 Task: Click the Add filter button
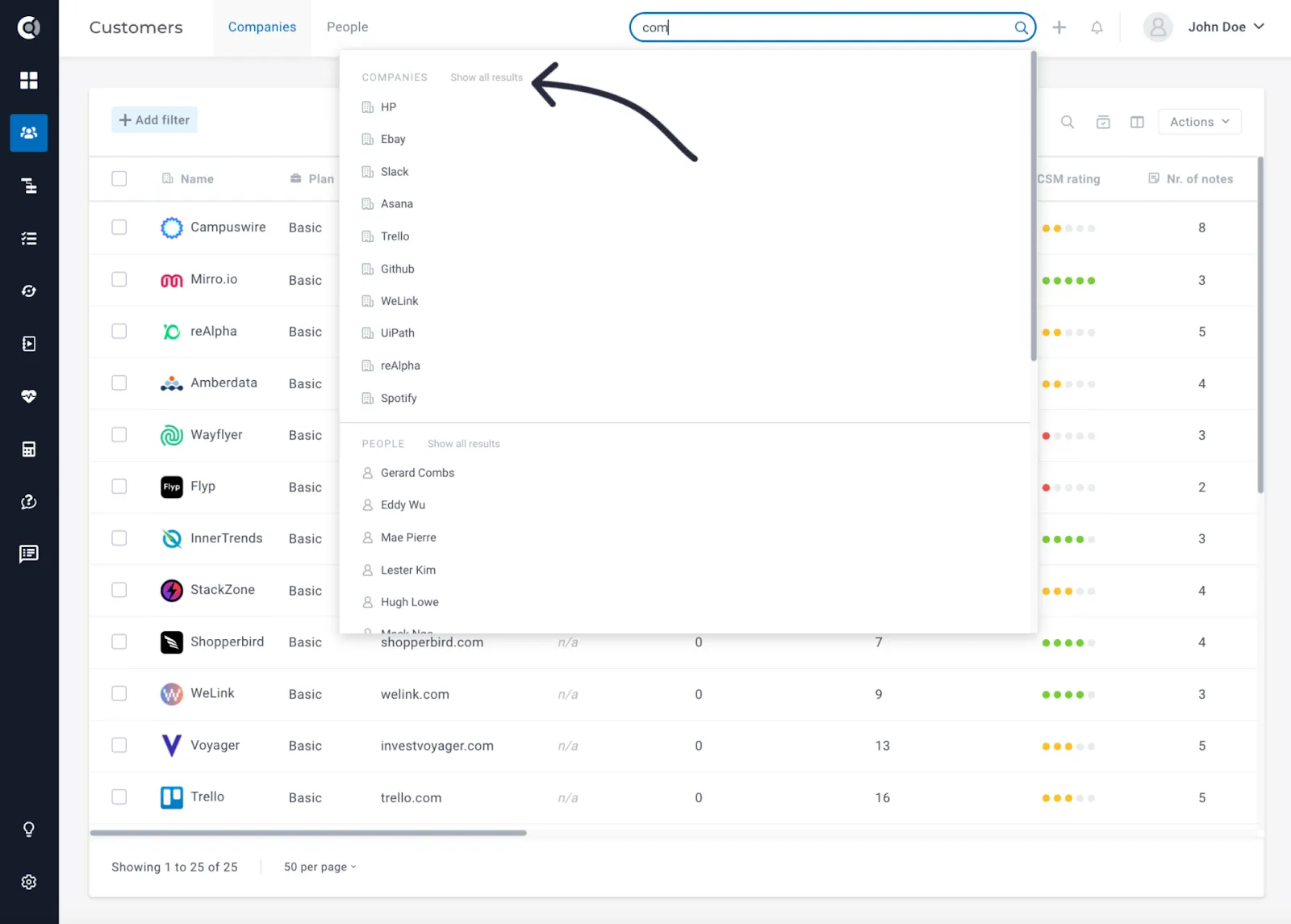tap(154, 120)
